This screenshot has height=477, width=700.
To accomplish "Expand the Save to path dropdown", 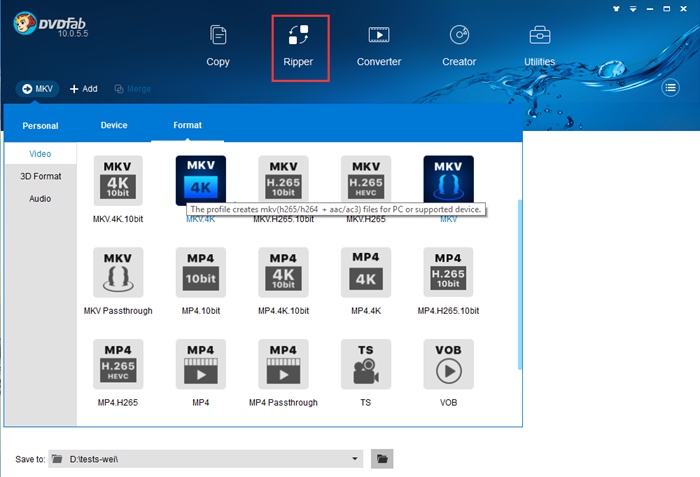I will point(354,459).
